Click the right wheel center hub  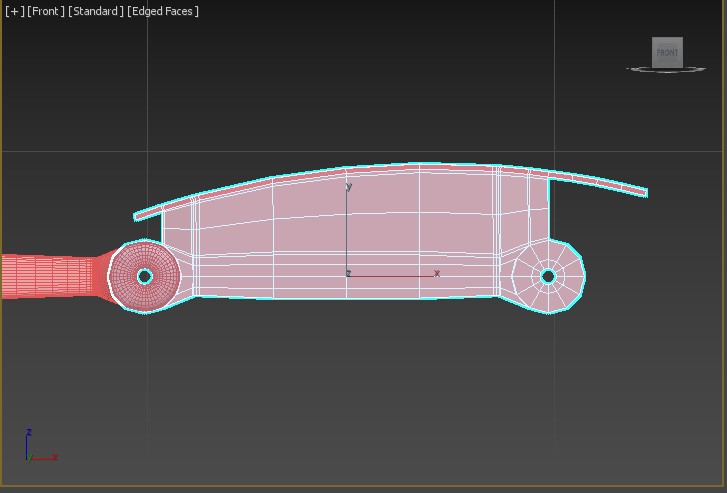click(x=548, y=276)
